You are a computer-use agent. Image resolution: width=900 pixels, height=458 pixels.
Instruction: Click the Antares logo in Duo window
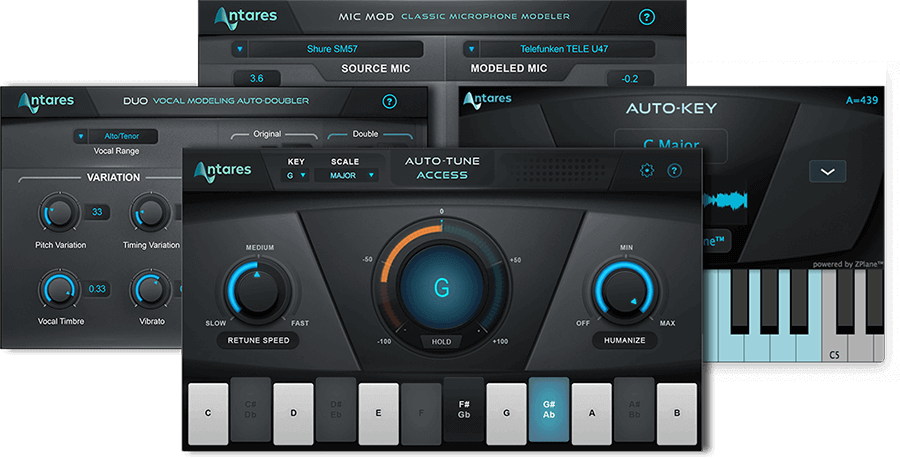pos(46,102)
